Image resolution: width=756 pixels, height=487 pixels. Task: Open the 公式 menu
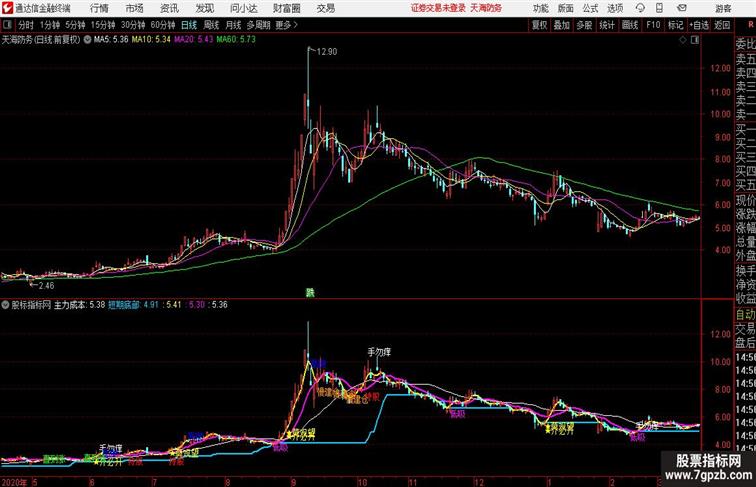pos(590,8)
